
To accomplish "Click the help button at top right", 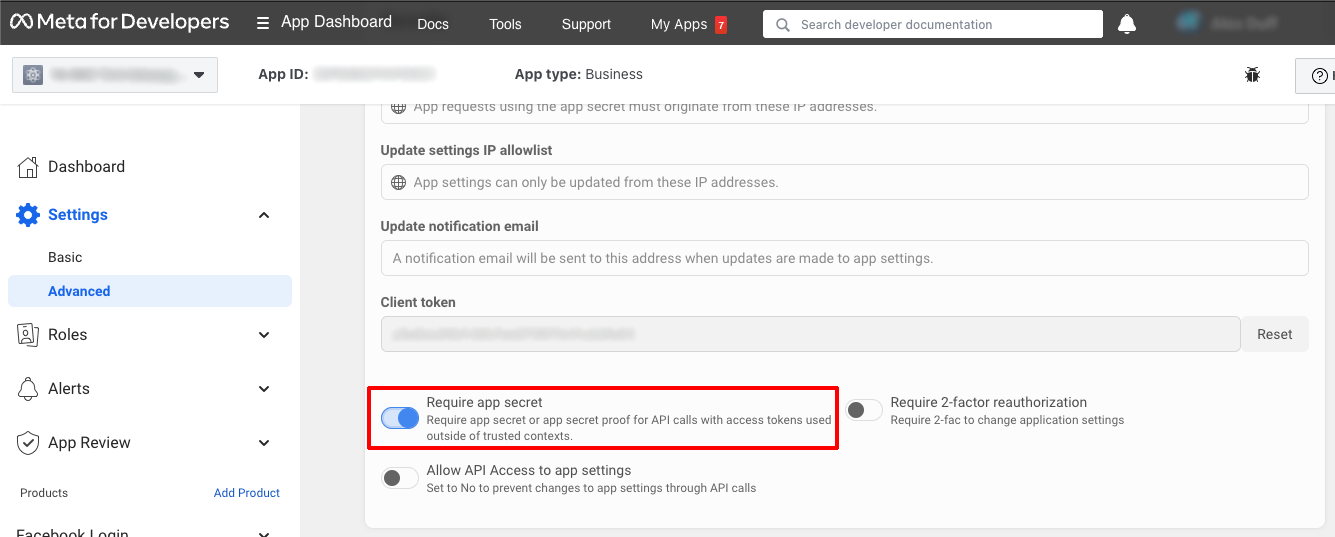I will [1316, 75].
